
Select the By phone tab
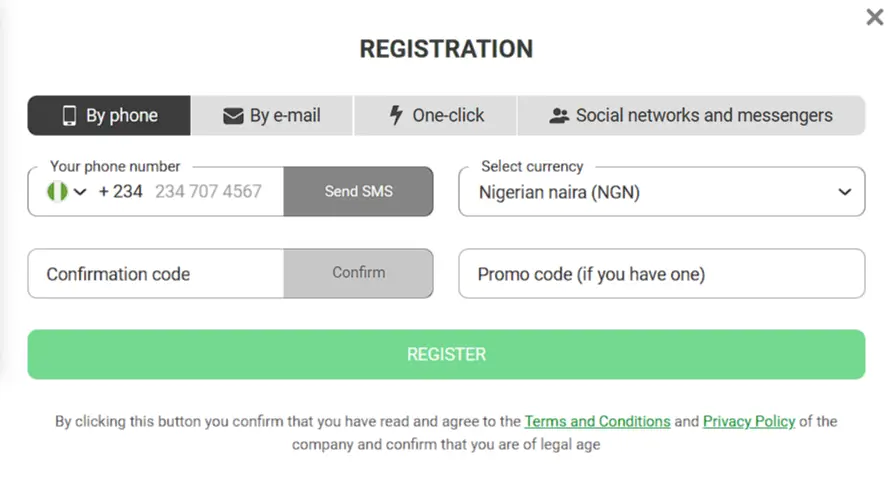coord(109,116)
